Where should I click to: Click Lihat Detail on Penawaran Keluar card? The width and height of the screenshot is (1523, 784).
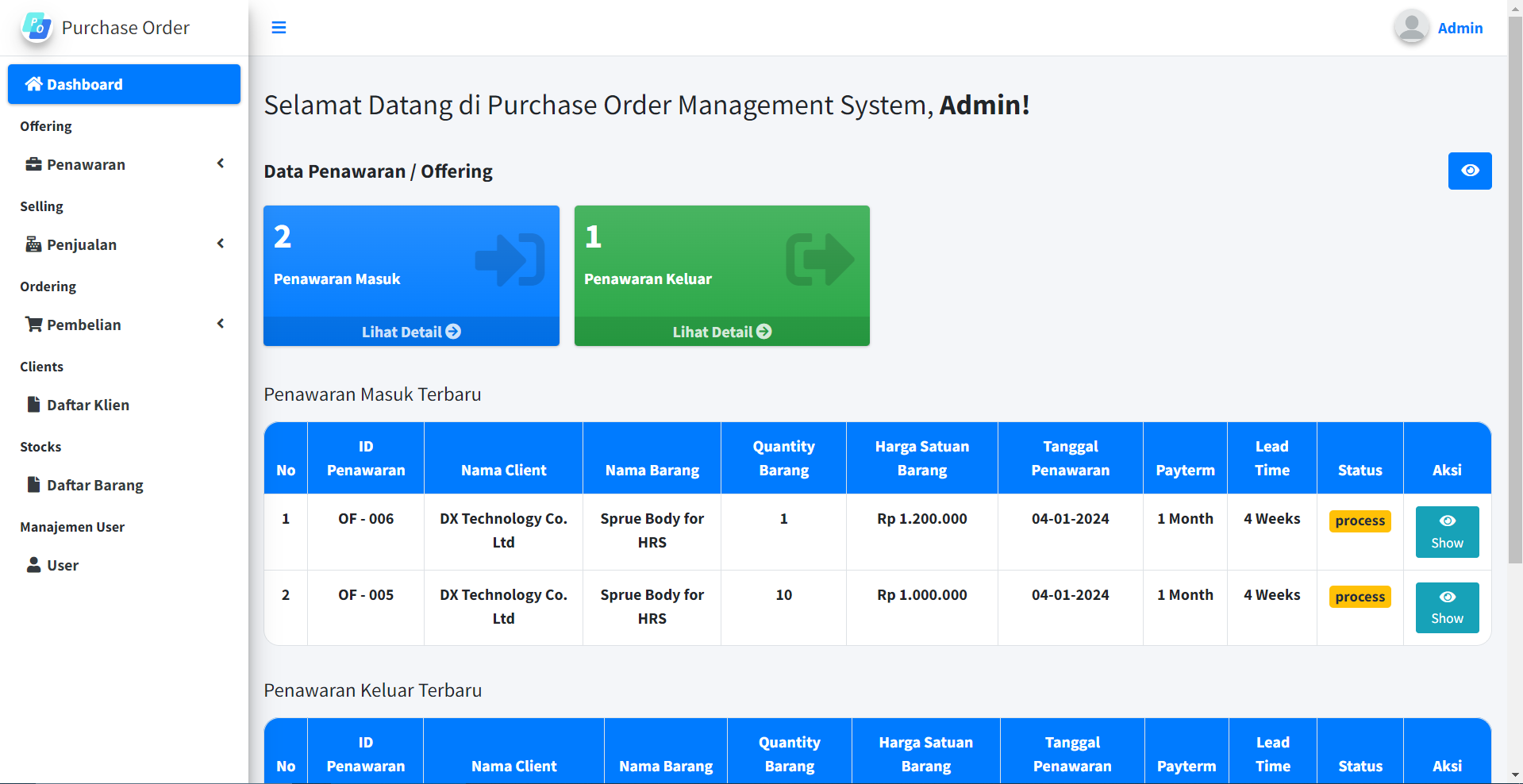coord(721,332)
